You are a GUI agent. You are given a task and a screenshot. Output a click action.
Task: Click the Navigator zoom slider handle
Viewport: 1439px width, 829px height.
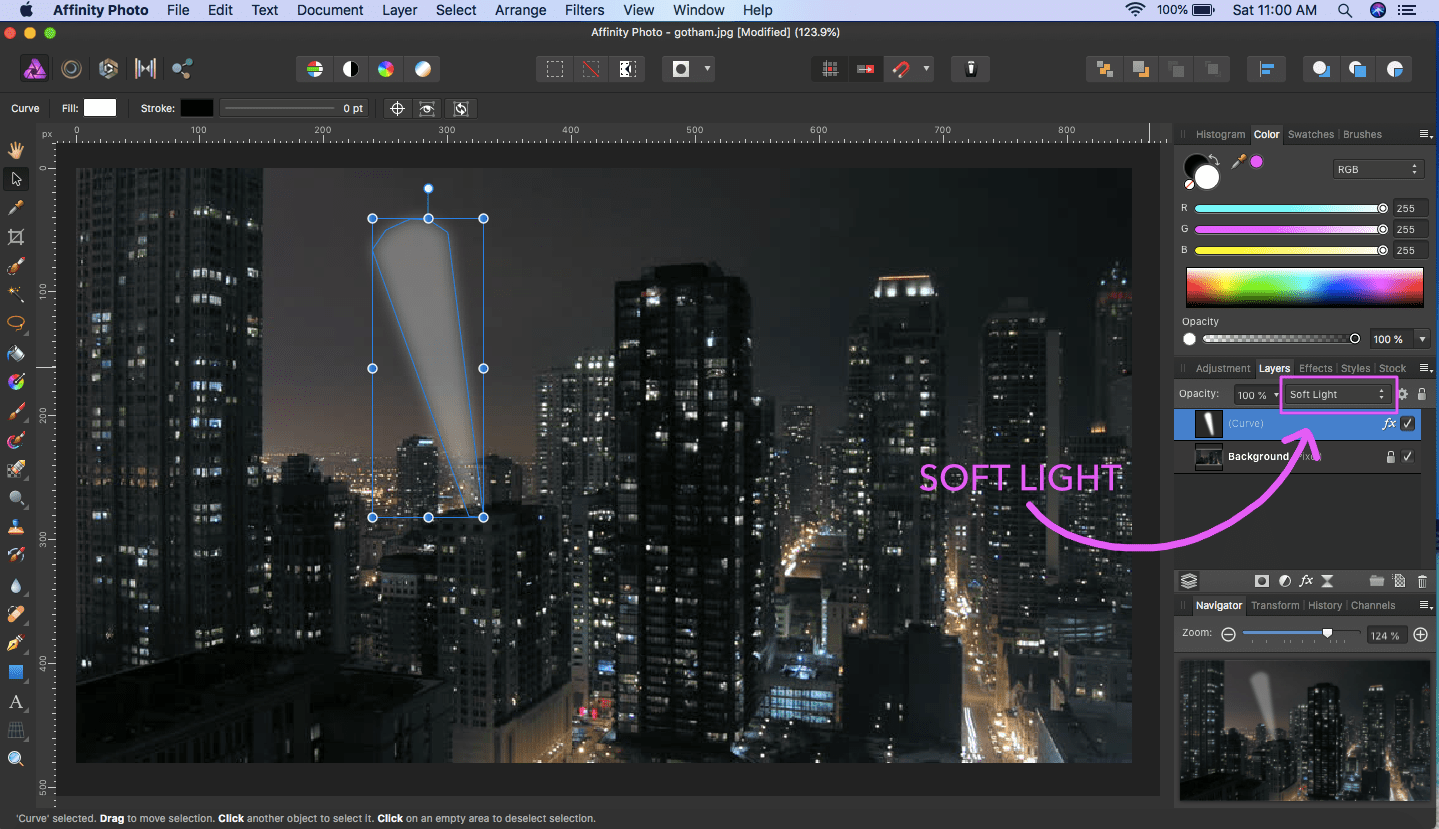pyautogui.click(x=1327, y=633)
